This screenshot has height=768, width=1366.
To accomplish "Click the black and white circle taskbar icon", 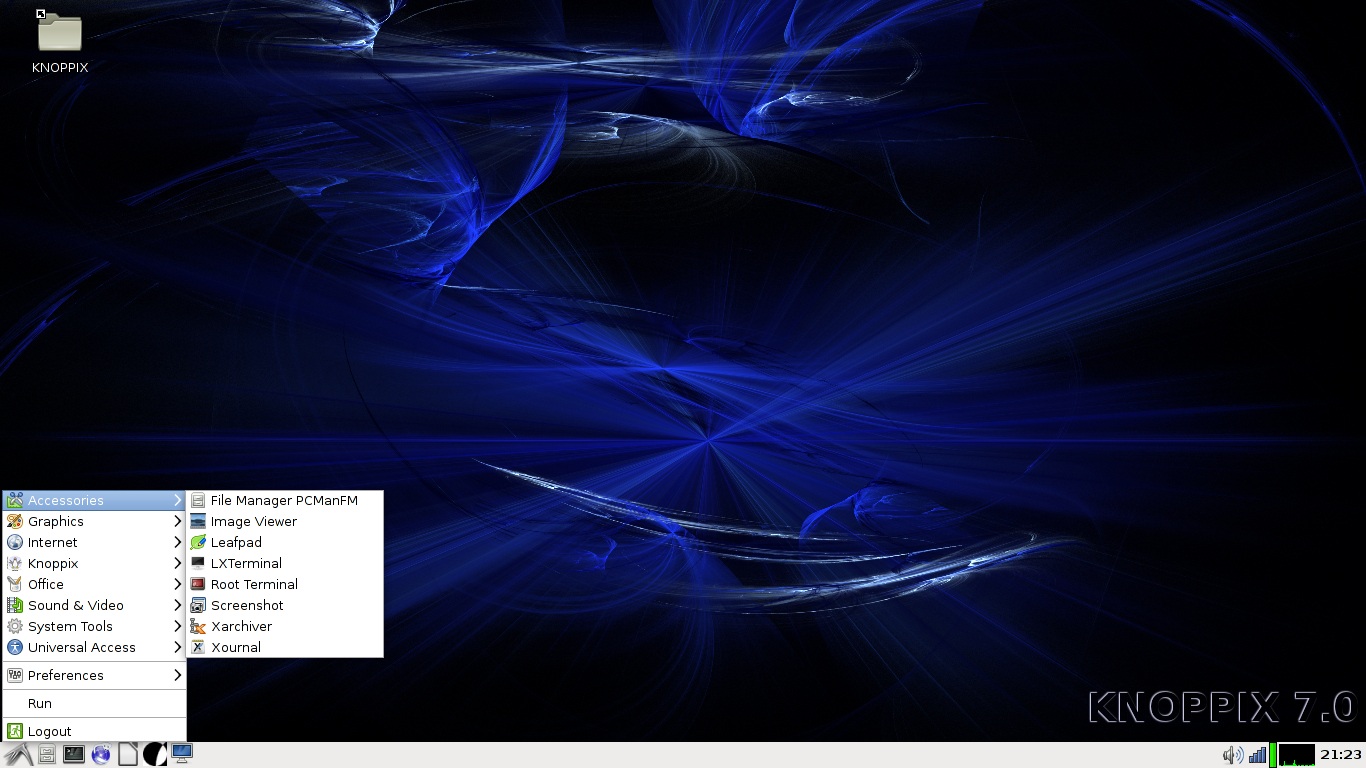I will click(155, 755).
